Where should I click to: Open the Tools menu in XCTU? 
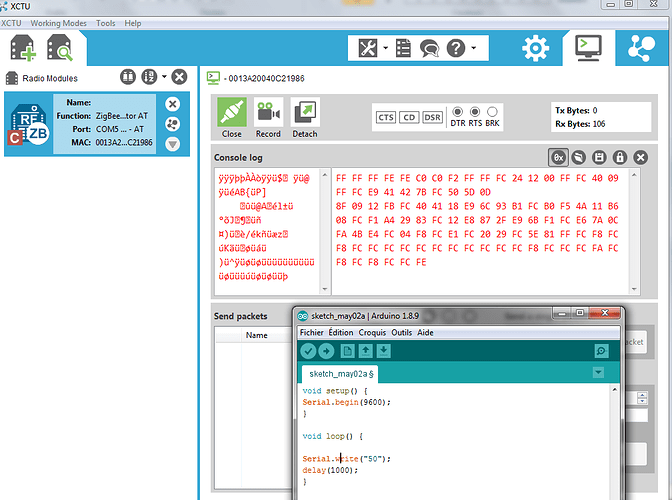105,23
